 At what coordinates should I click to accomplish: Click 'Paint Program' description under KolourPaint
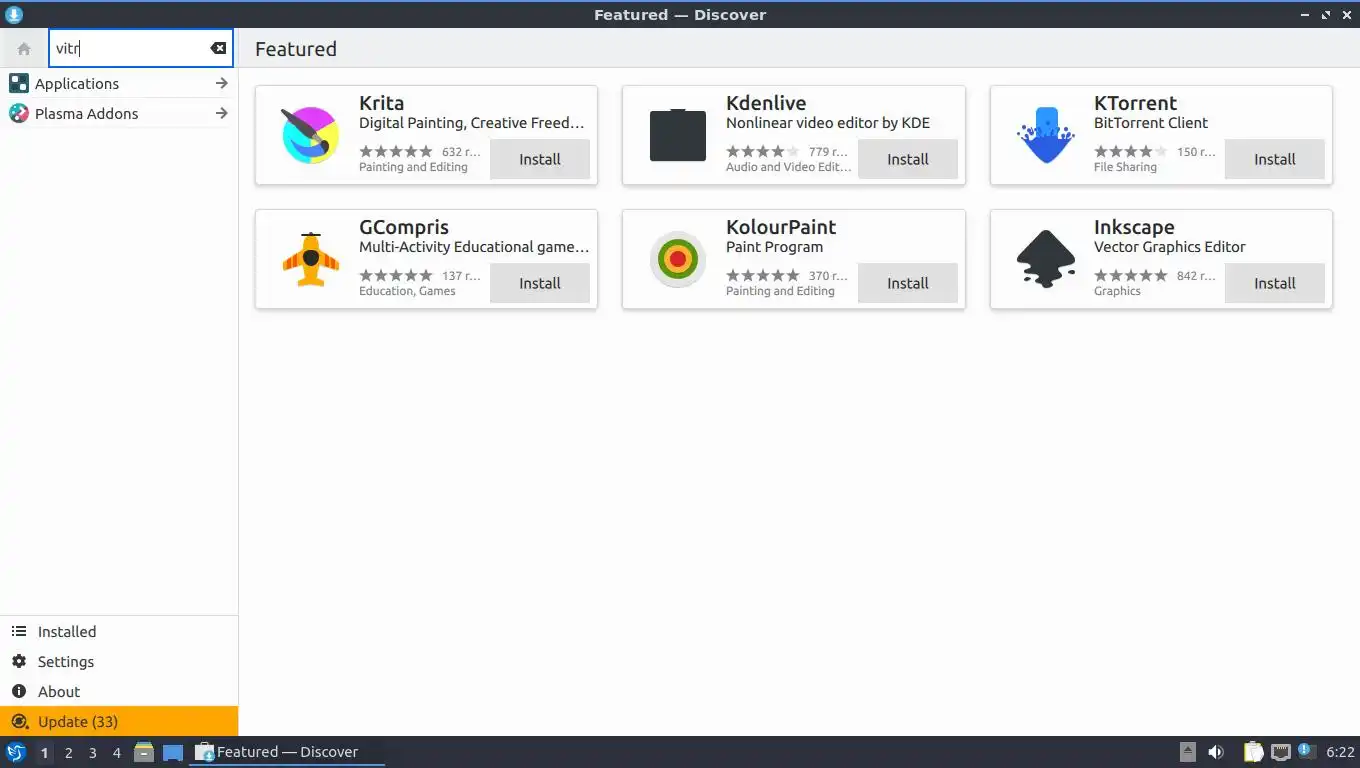(775, 247)
